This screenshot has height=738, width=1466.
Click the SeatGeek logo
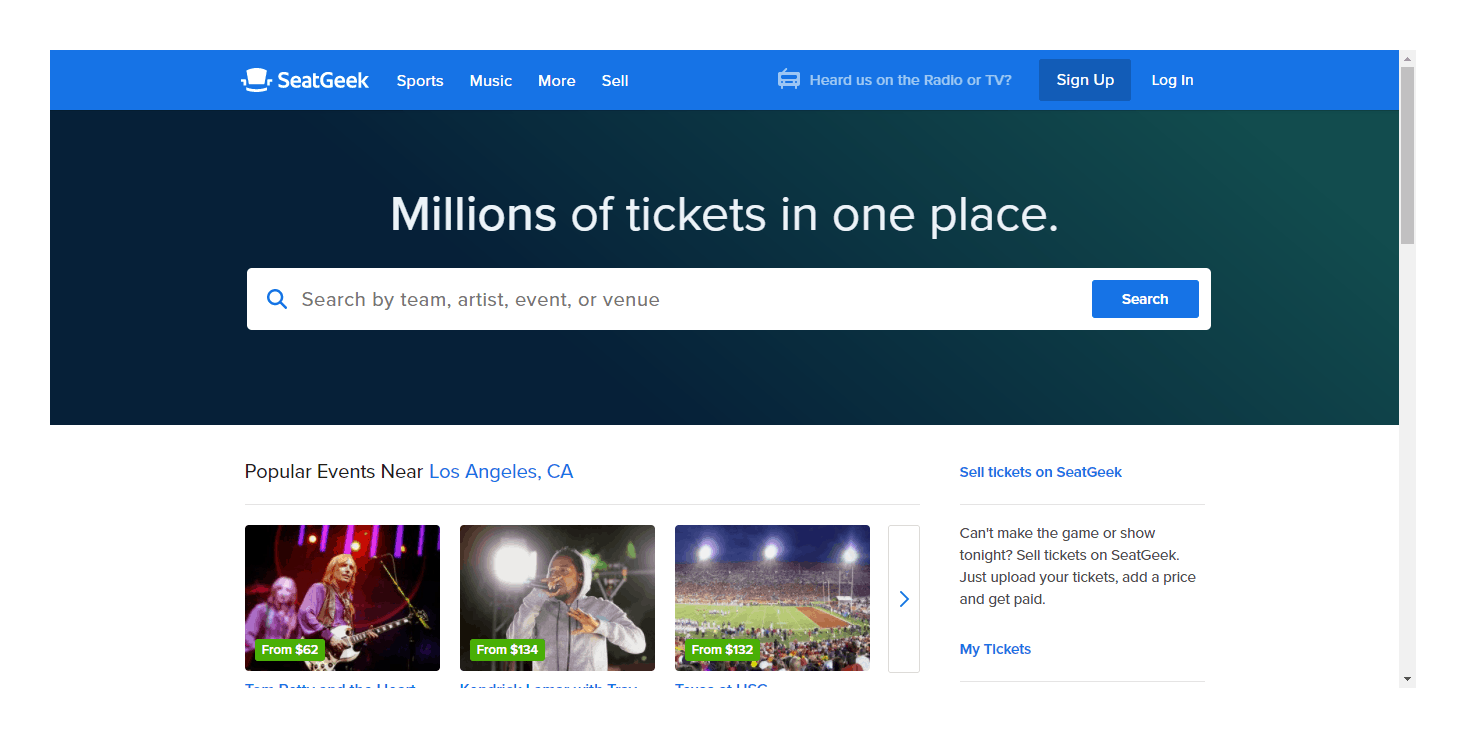[305, 80]
